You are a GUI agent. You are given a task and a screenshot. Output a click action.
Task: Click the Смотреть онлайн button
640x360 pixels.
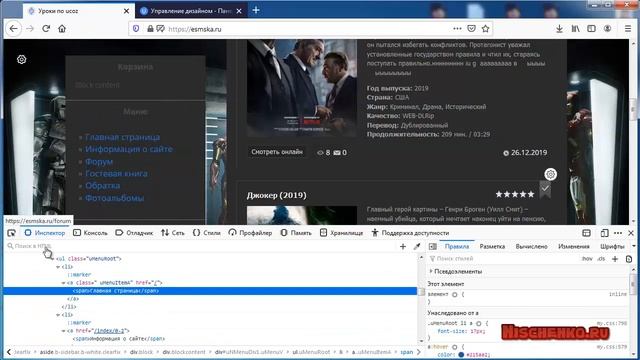[x=277, y=152]
